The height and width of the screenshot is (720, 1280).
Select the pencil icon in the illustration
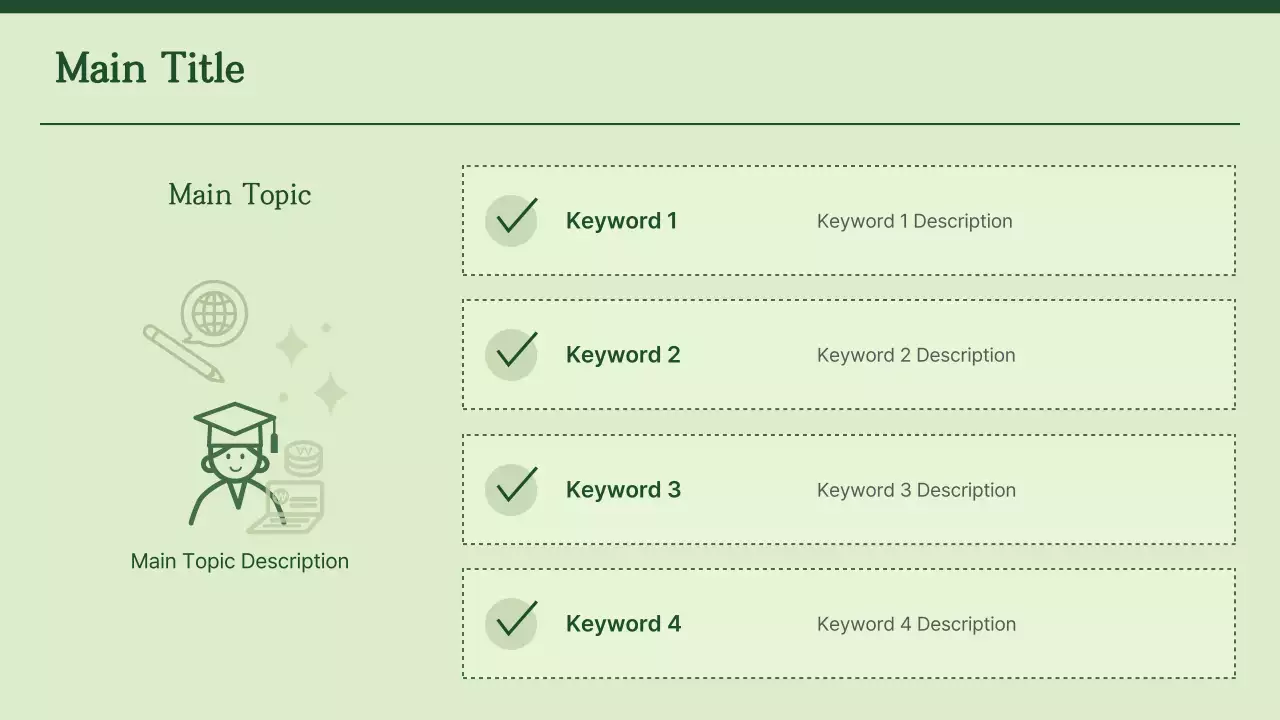tap(182, 352)
